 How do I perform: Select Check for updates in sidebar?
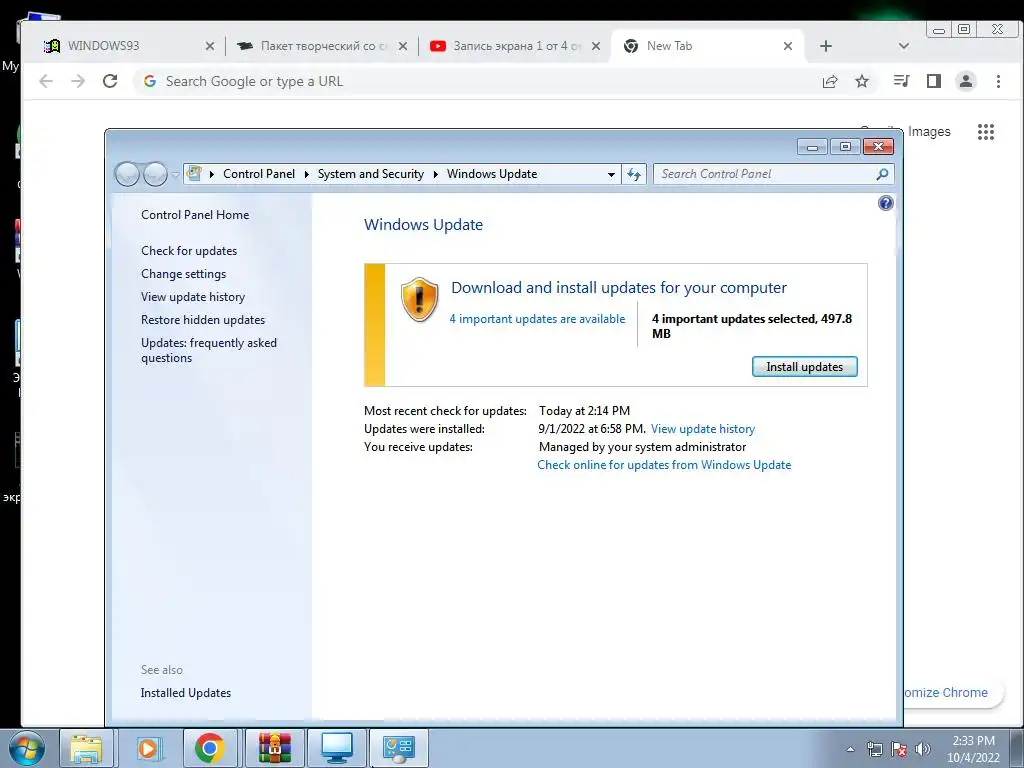click(189, 251)
